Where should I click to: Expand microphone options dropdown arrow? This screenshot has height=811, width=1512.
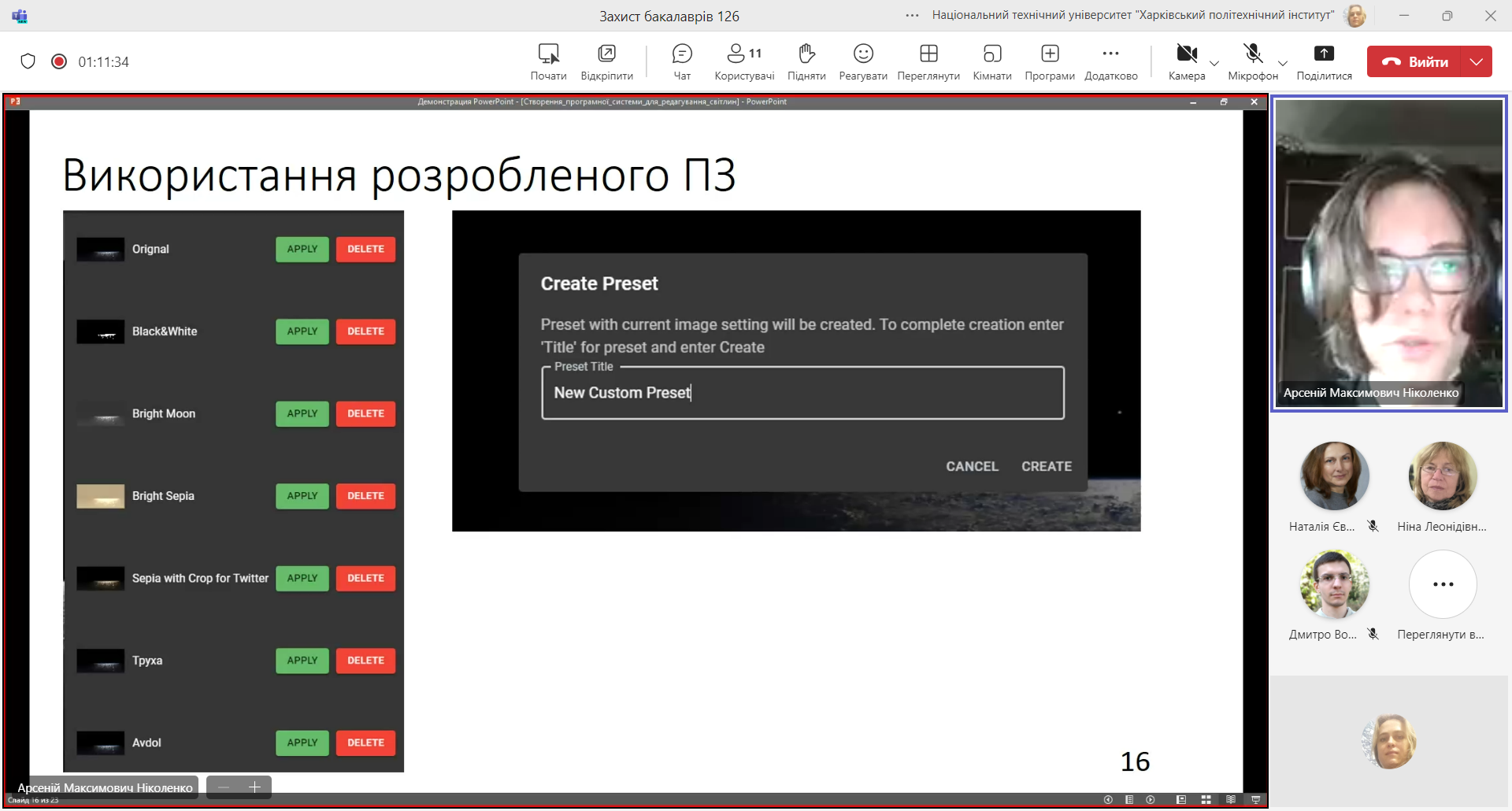coord(1283,63)
